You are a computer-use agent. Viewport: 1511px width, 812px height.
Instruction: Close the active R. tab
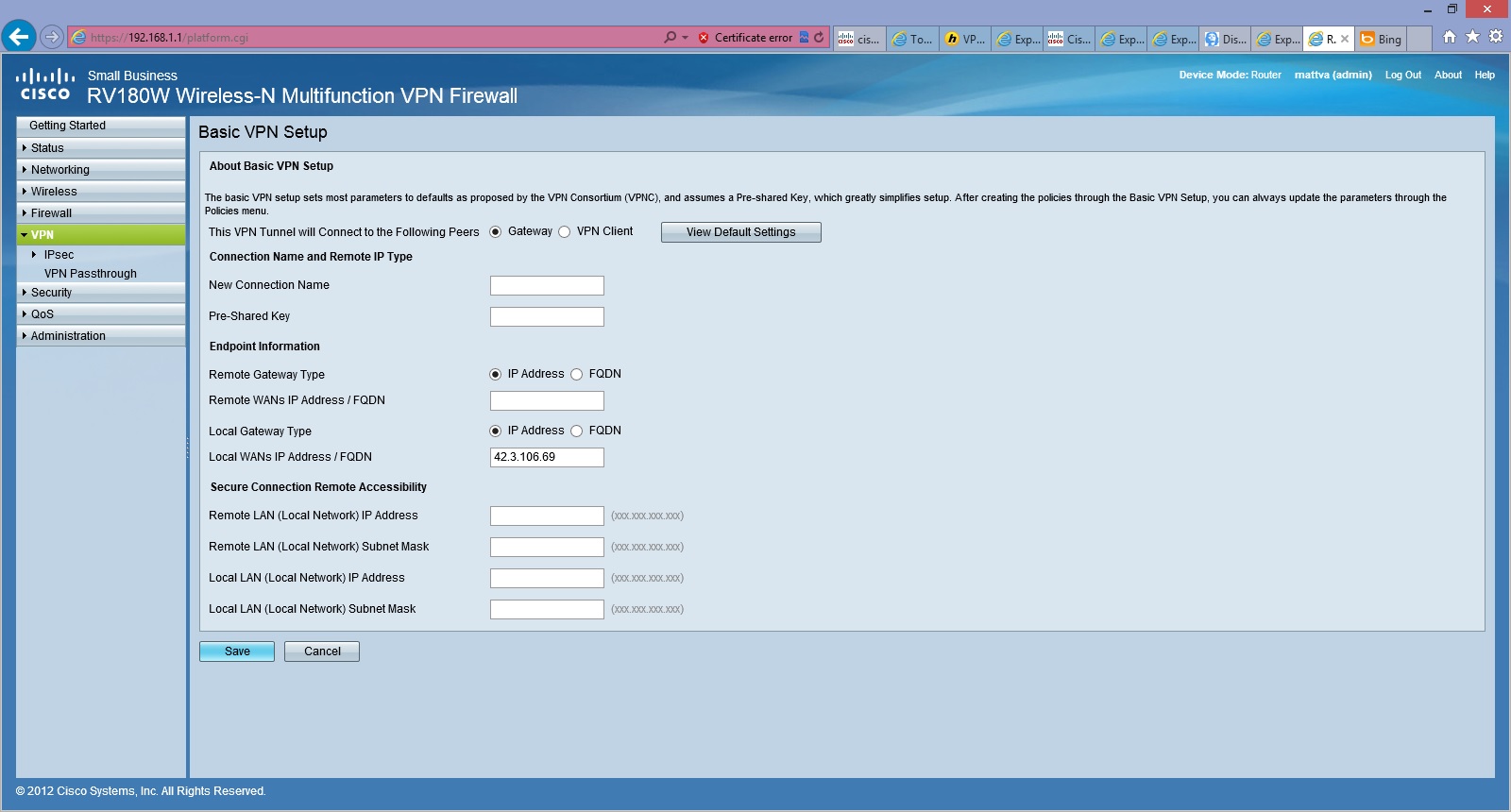coord(1345,39)
